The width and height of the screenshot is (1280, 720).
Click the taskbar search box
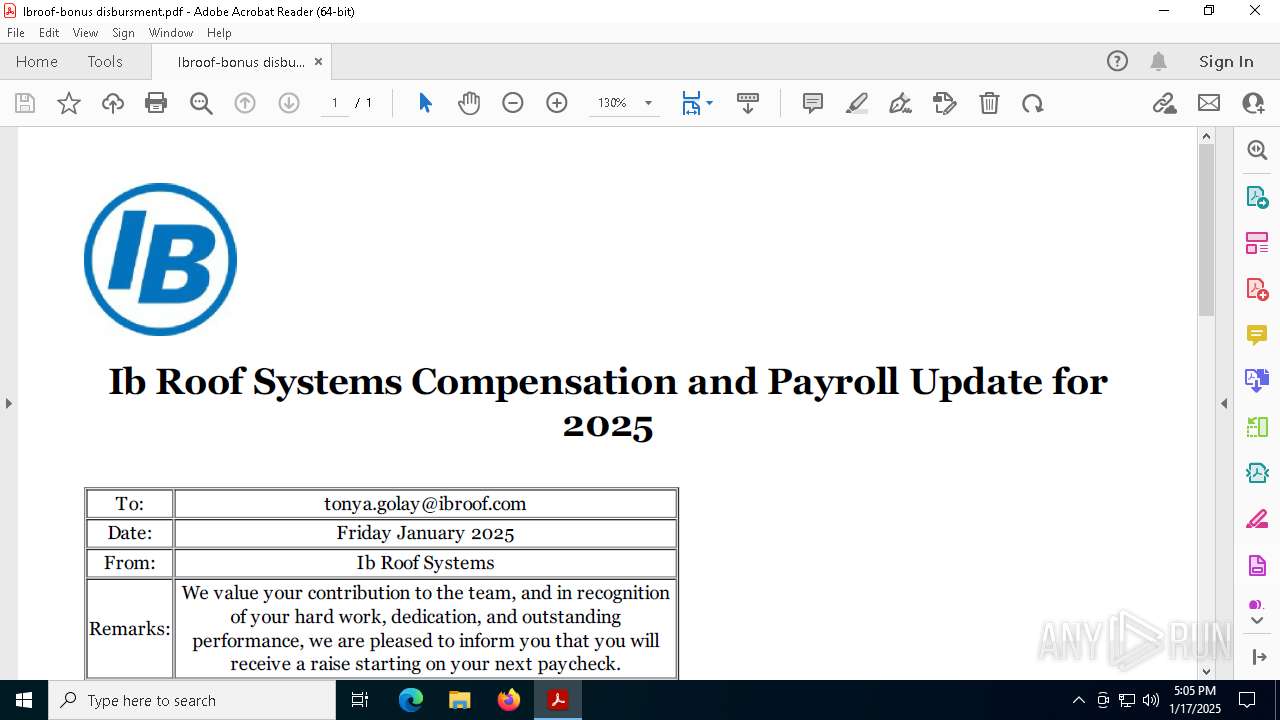[192, 700]
